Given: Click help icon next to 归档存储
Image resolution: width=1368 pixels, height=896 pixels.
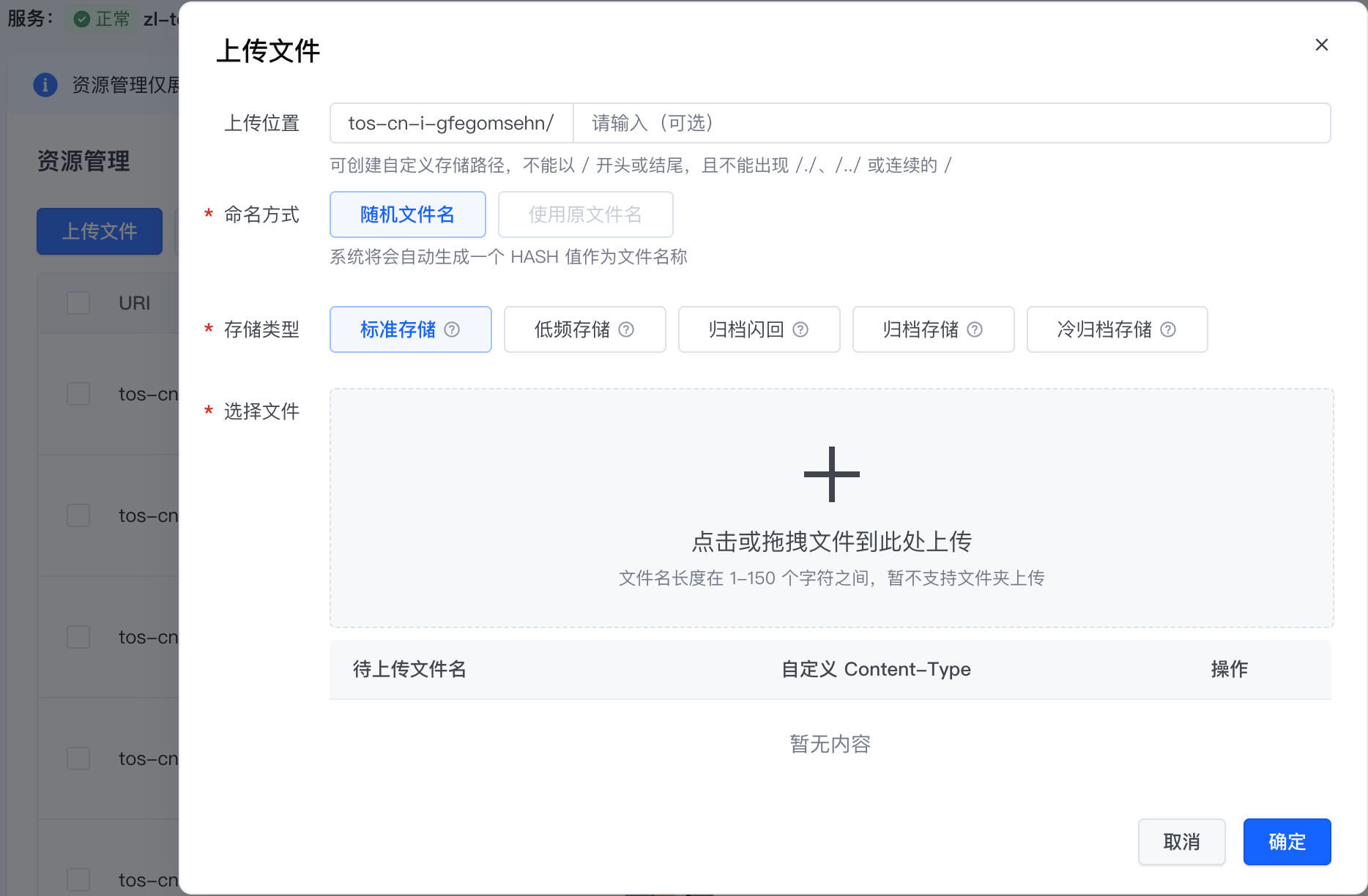Looking at the screenshot, I should pos(975,329).
